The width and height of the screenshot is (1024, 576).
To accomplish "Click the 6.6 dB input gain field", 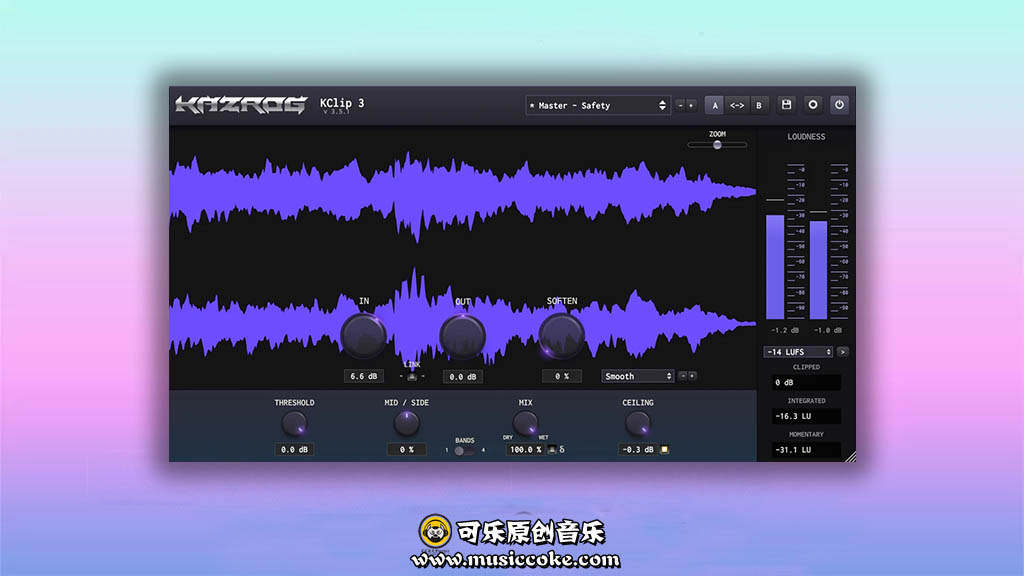I will coord(364,376).
